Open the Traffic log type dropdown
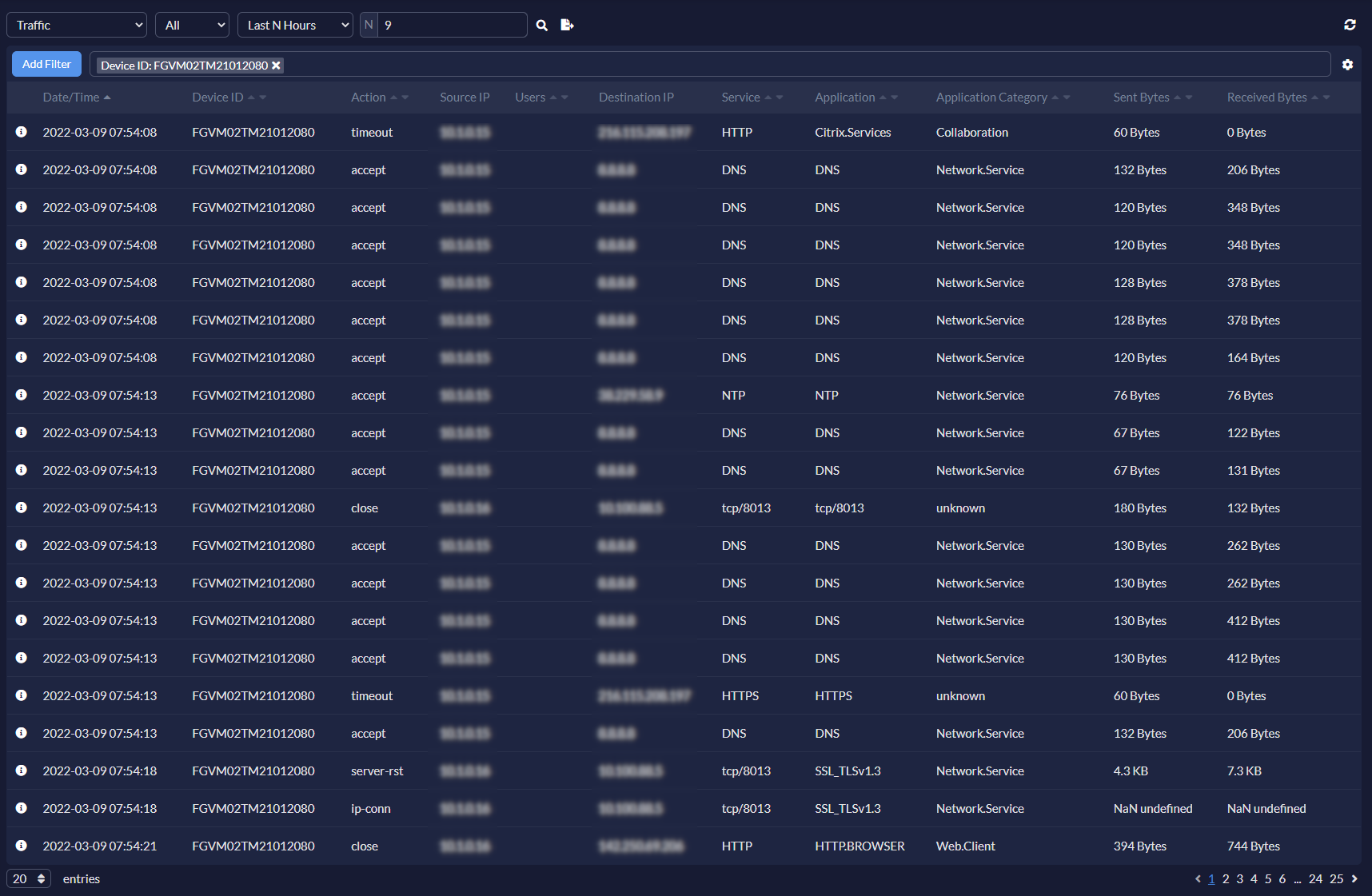 [76, 25]
